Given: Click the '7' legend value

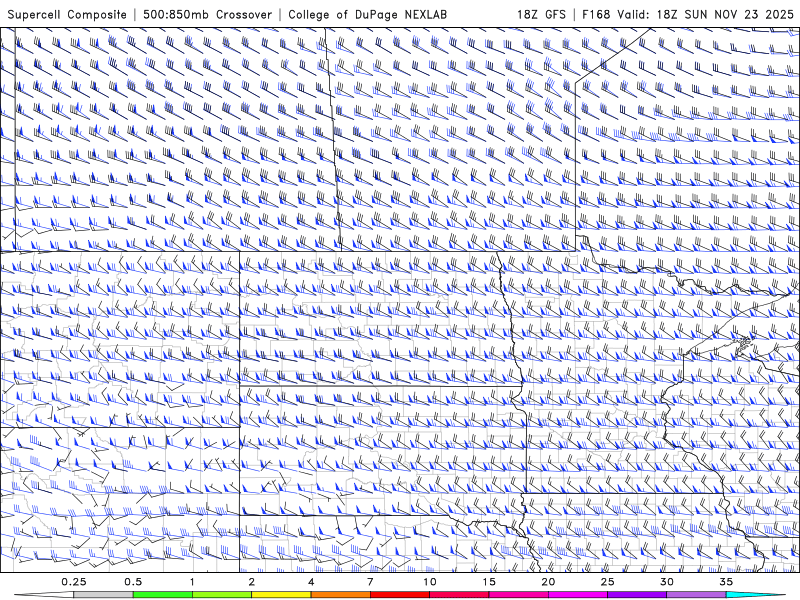Looking at the screenshot, I should click(370, 582).
